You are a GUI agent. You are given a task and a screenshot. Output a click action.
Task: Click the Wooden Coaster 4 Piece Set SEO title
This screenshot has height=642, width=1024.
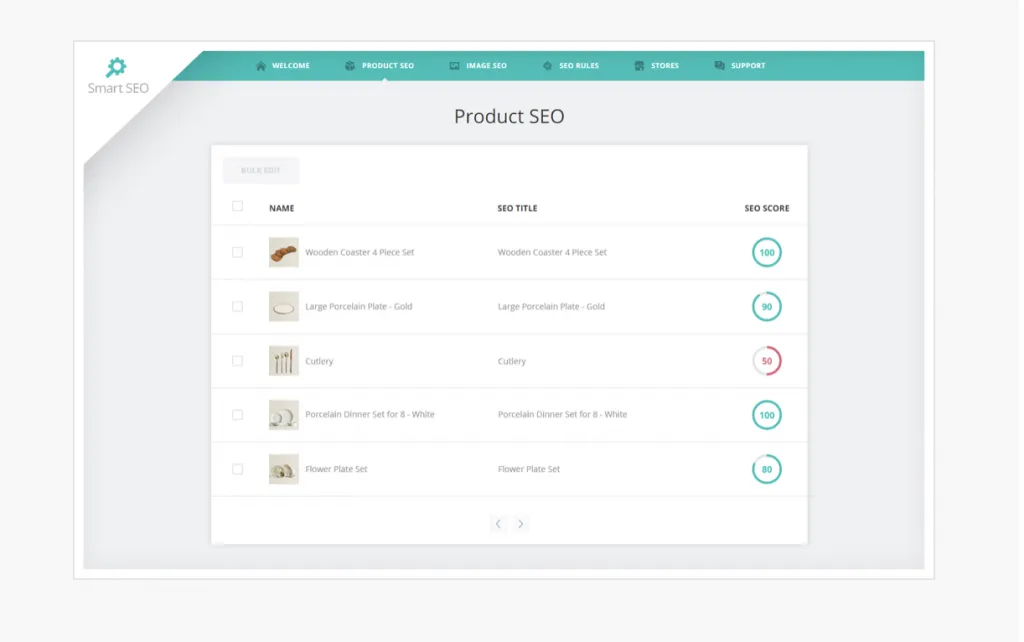(x=552, y=252)
